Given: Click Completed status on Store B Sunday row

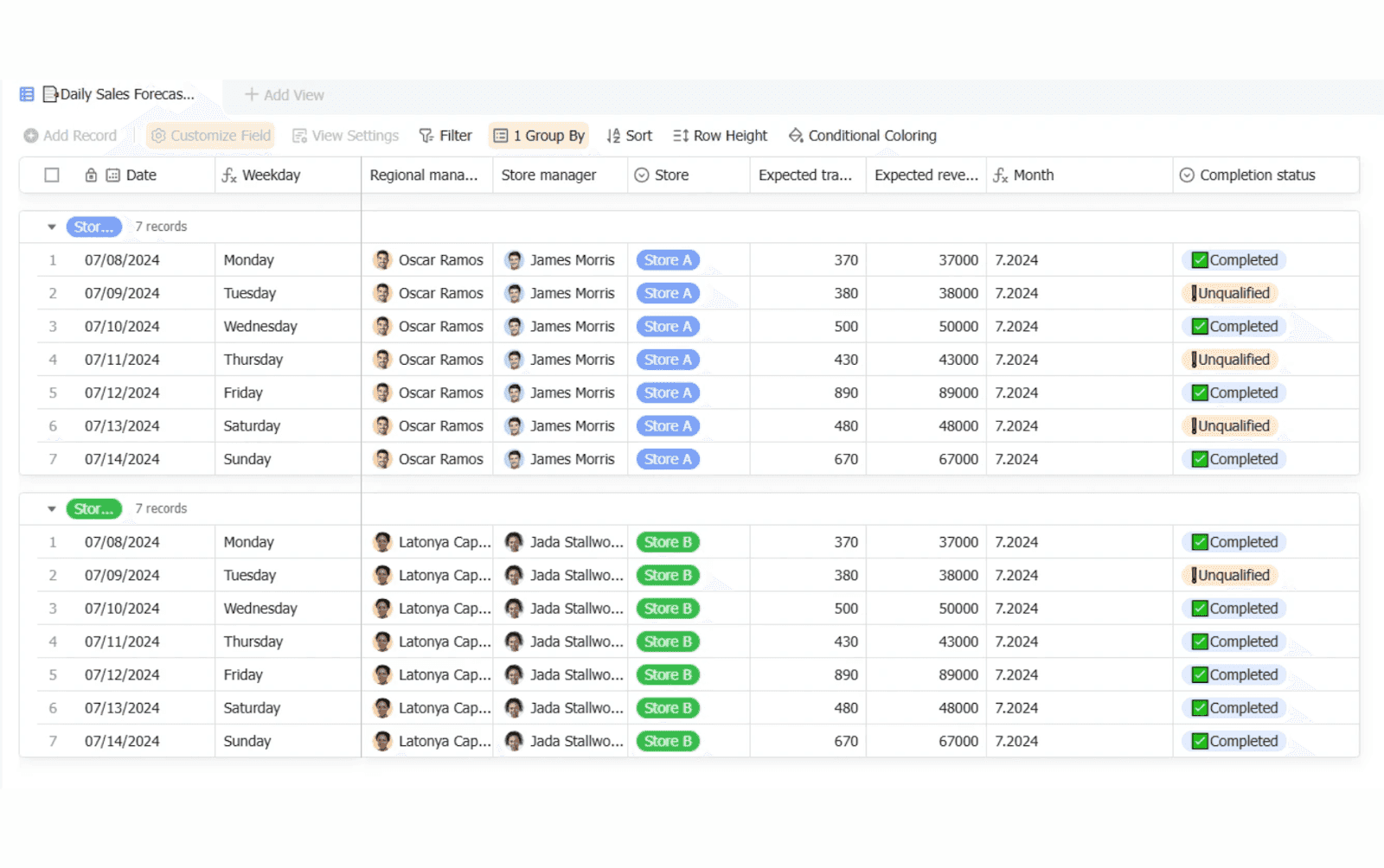Looking at the screenshot, I should (1234, 742).
